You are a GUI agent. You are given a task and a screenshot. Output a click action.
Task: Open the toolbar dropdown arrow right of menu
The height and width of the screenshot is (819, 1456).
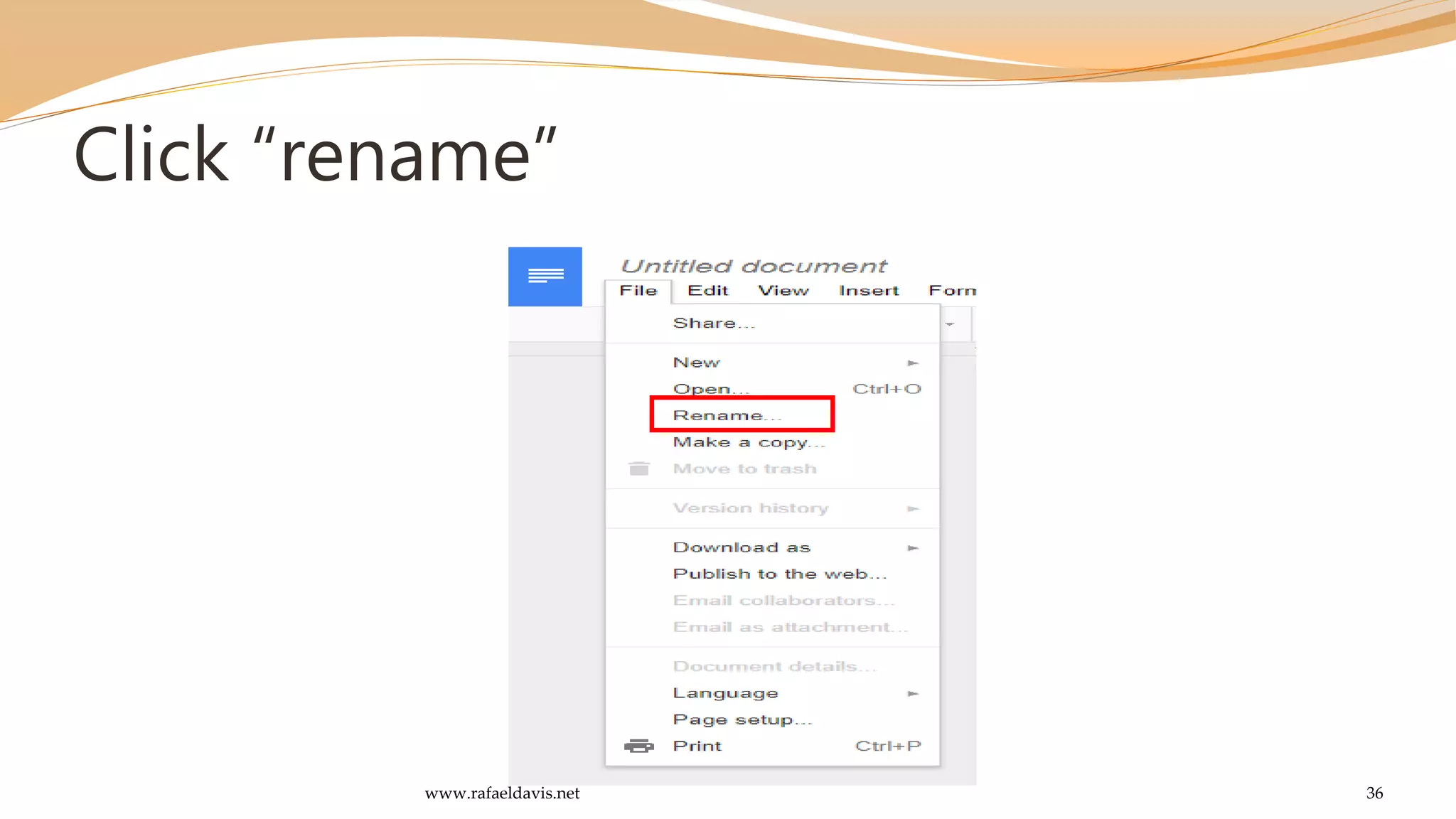click(x=949, y=324)
